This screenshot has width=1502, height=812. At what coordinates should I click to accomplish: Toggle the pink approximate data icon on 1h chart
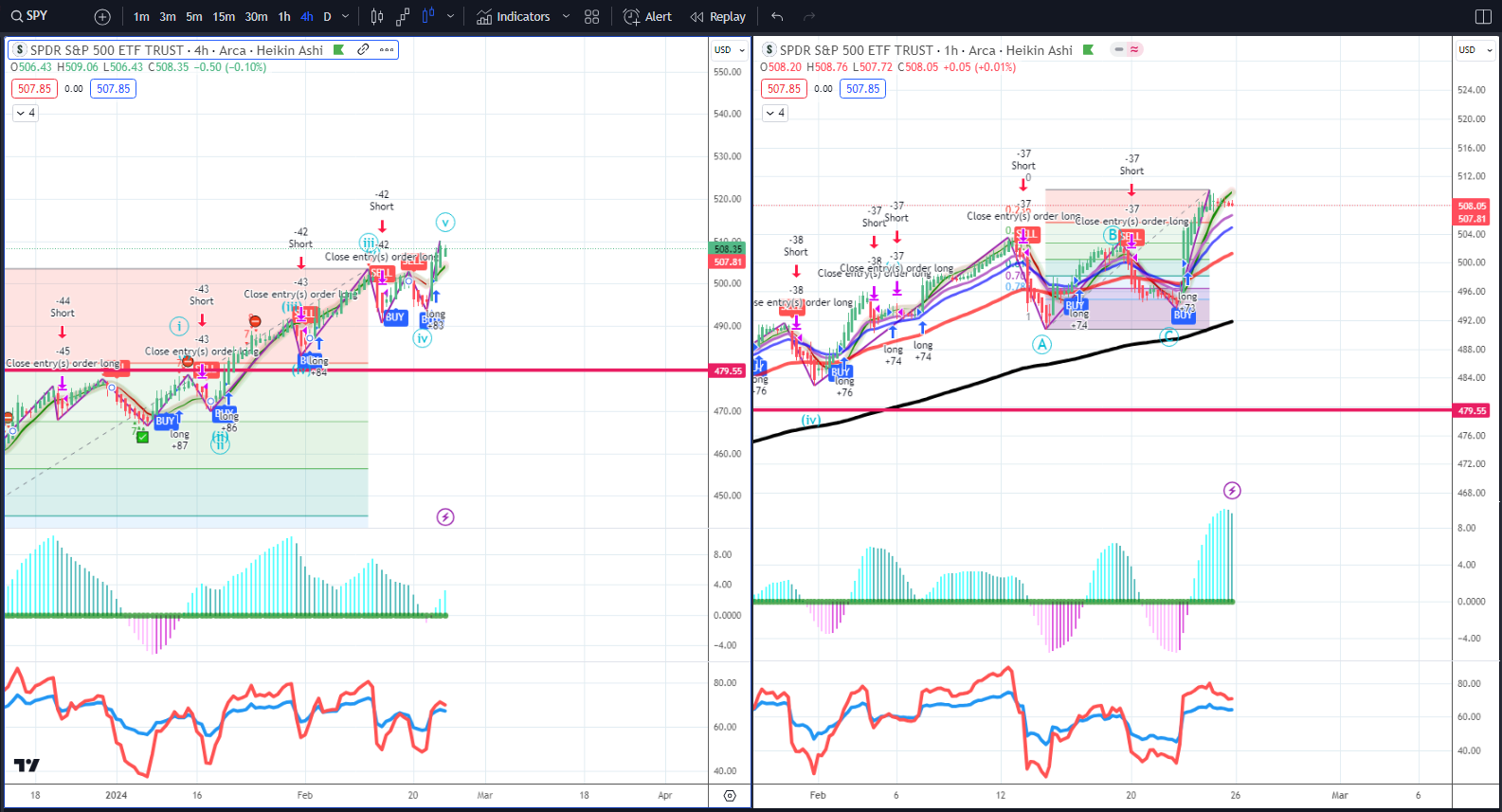point(1134,49)
